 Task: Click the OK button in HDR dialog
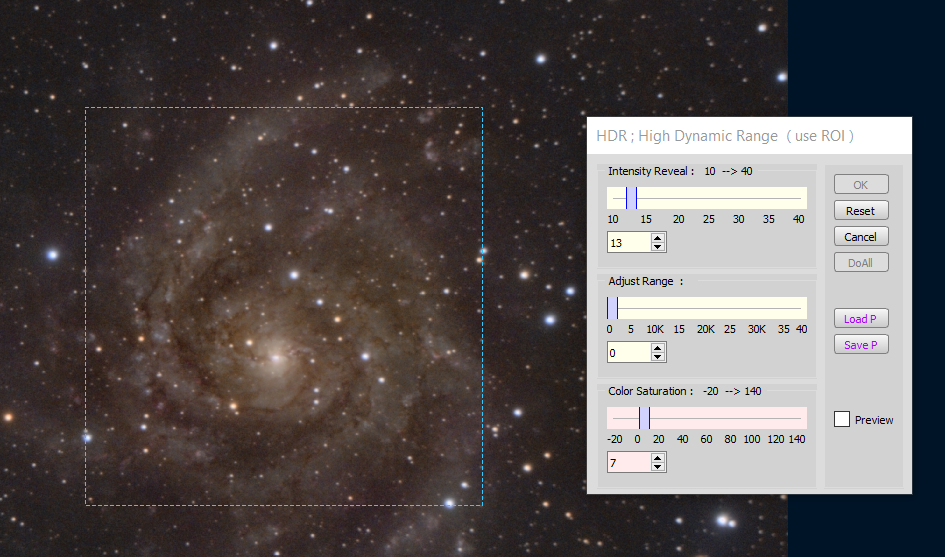click(x=861, y=184)
